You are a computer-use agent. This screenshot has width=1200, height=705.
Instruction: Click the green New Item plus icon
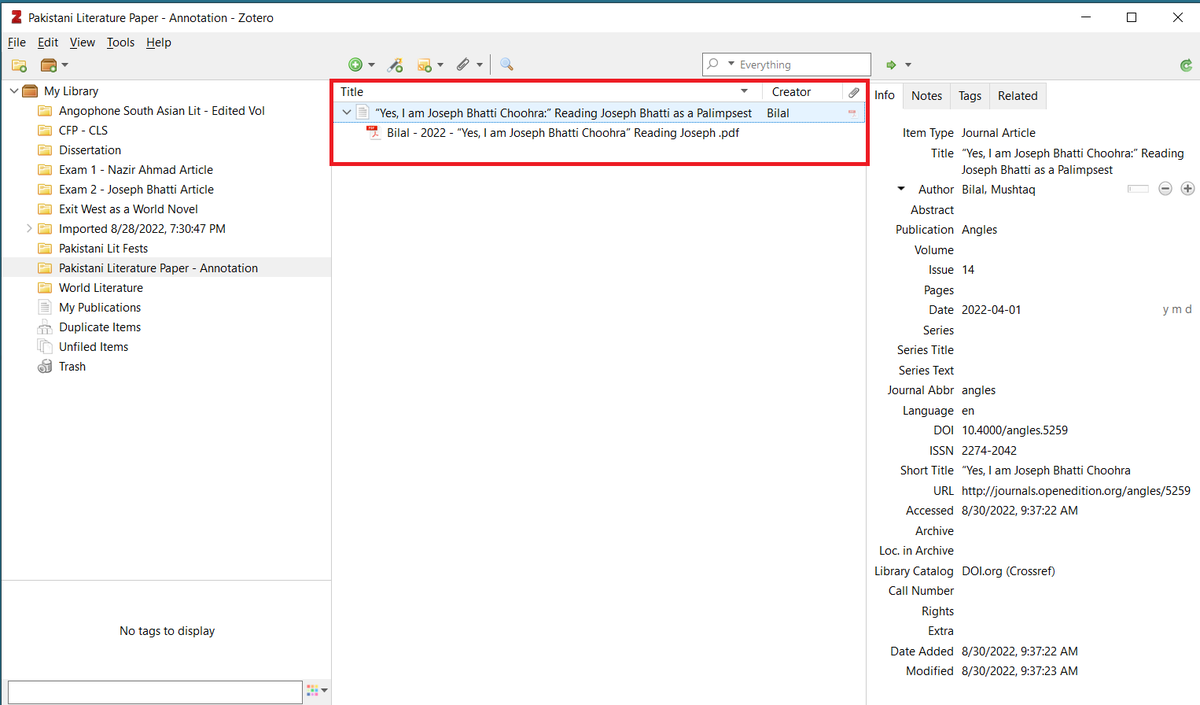pyautogui.click(x=355, y=65)
